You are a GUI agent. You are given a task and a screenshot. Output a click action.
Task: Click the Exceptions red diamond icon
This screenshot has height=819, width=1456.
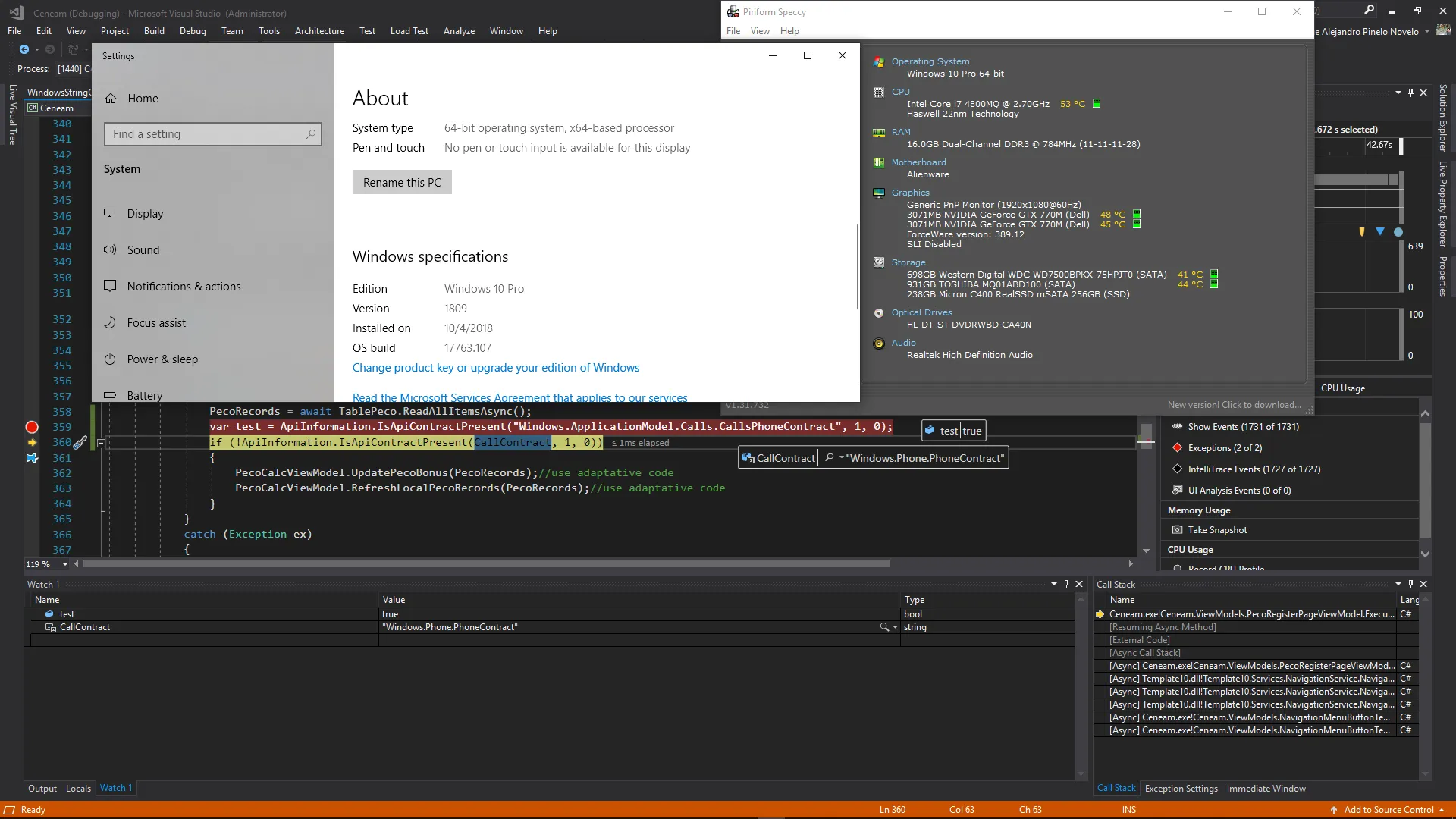[1177, 448]
